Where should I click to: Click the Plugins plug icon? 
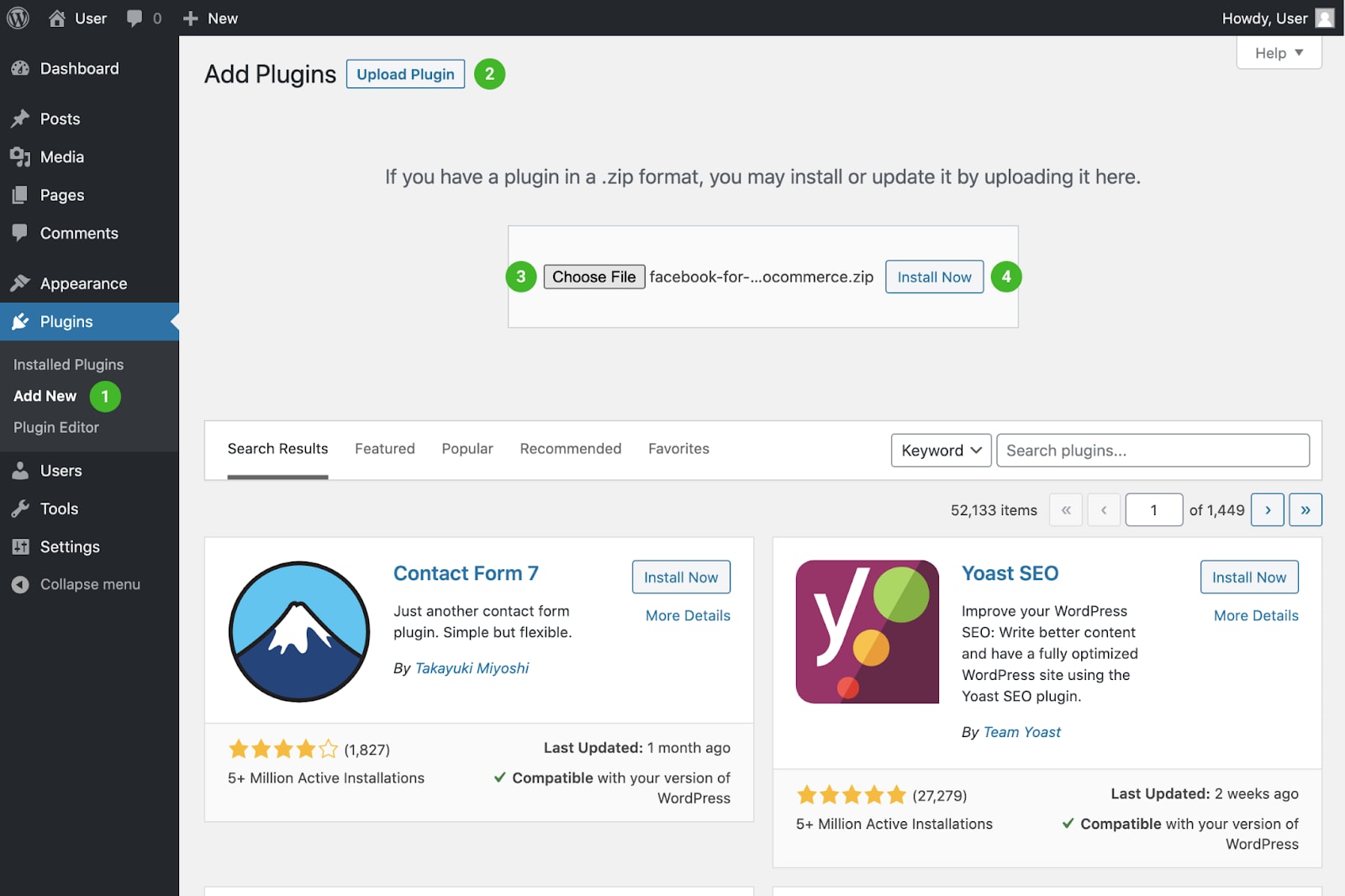pos(20,322)
